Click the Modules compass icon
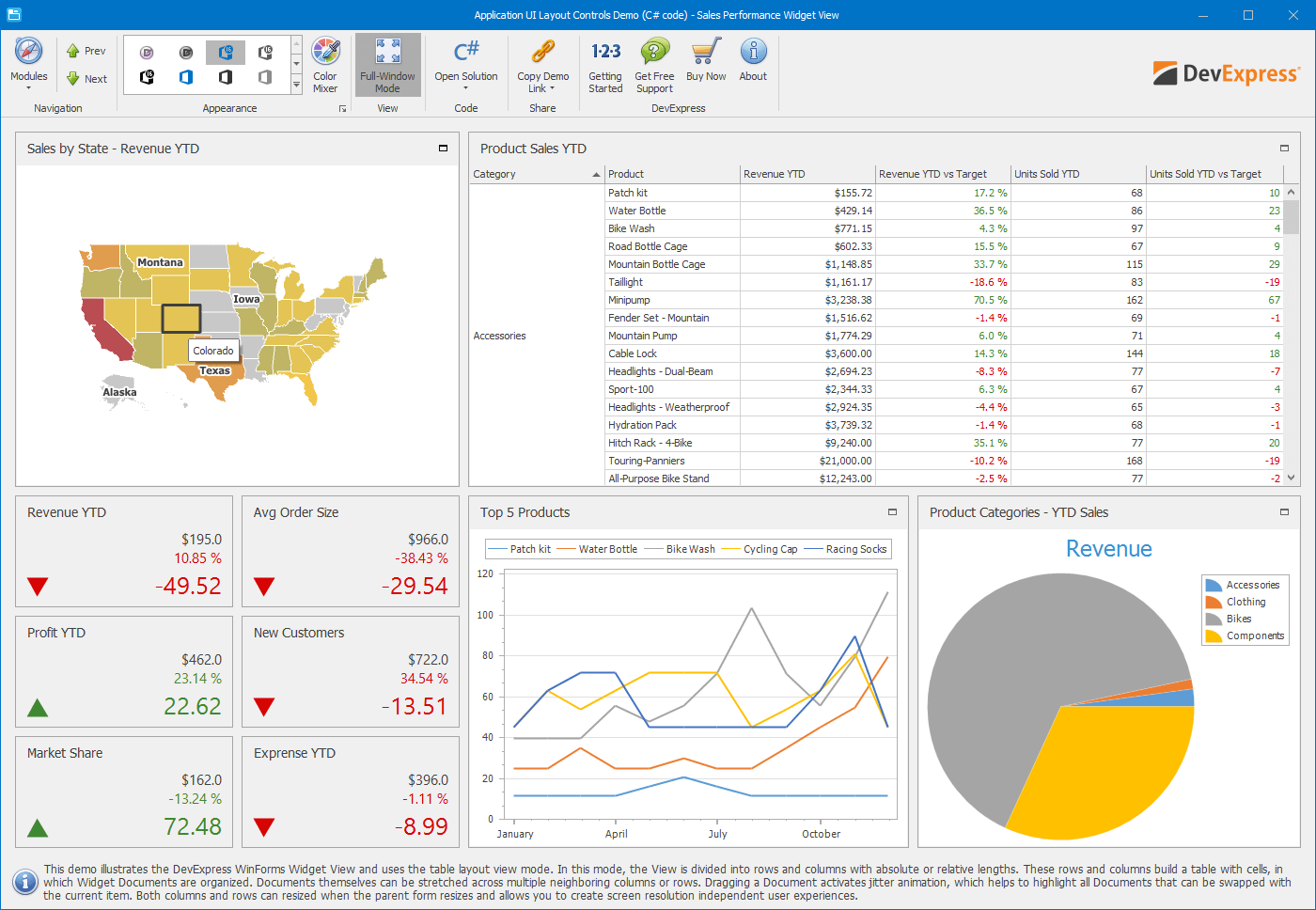This screenshot has width=1316, height=910. tap(28, 52)
